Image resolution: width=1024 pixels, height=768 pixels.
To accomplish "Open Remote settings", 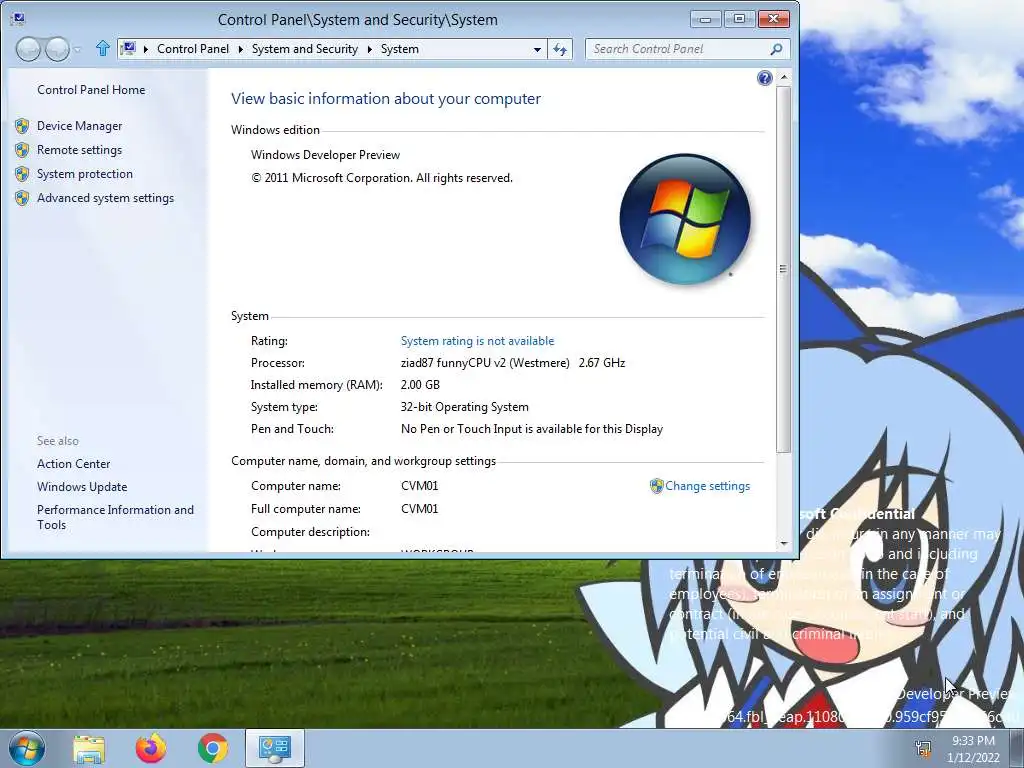I will pos(80,150).
